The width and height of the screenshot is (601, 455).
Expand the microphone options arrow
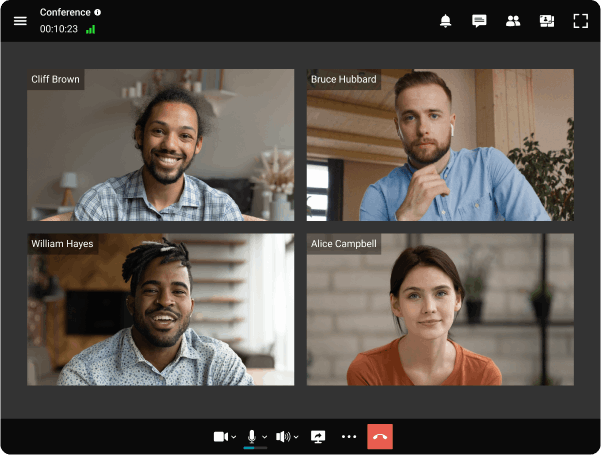pyautogui.click(x=265, y=438)
